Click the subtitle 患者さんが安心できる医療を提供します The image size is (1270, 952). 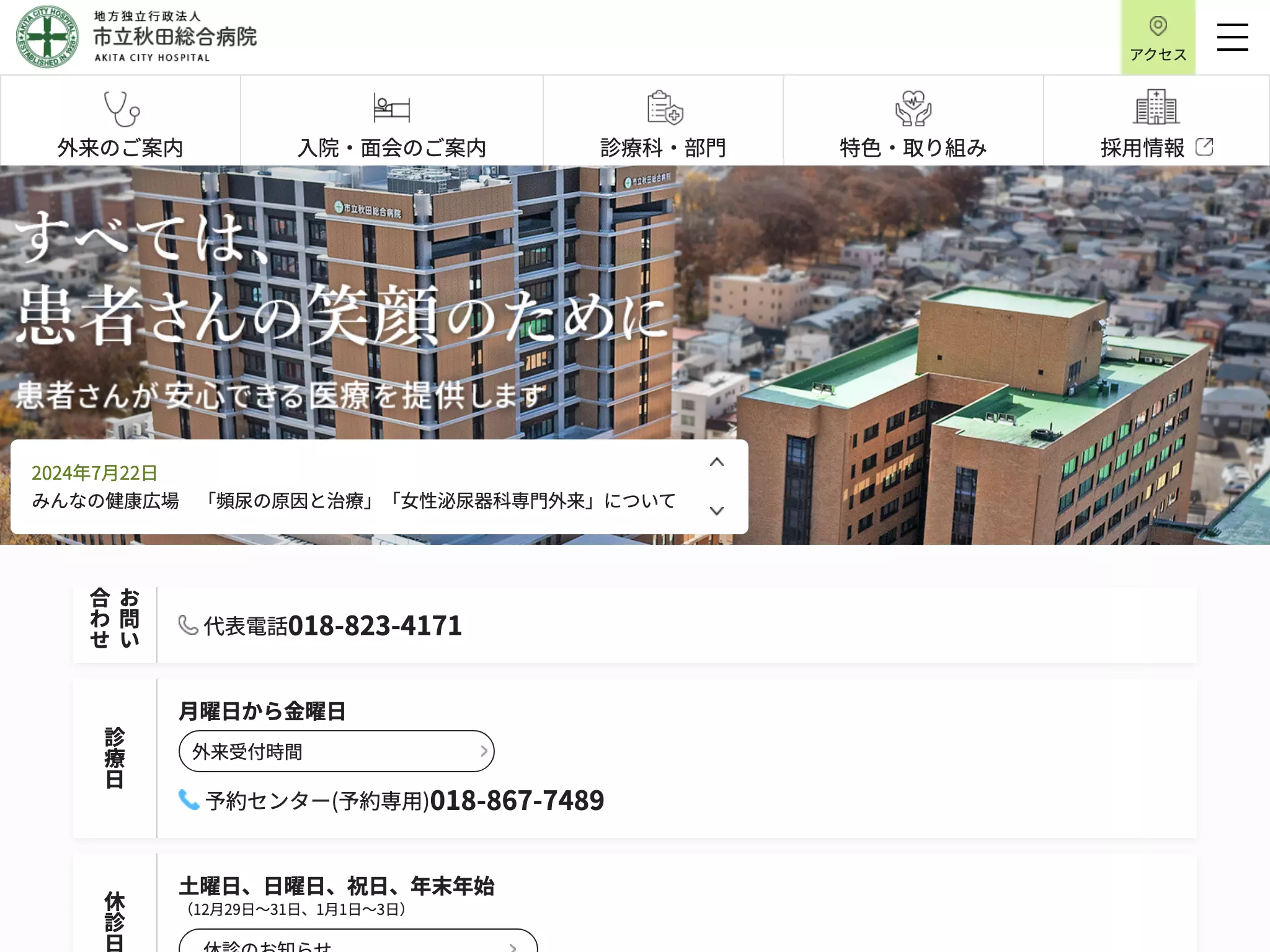point(280,395)
